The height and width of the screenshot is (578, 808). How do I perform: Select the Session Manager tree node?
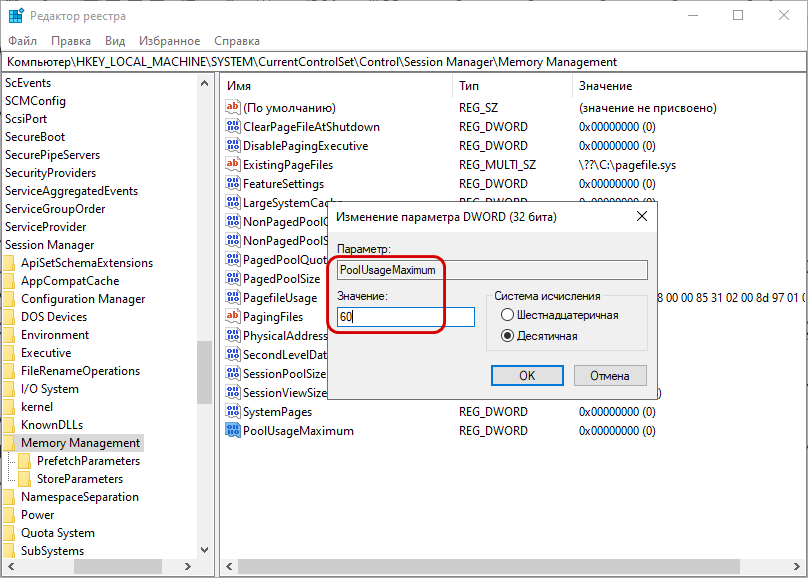49,245
